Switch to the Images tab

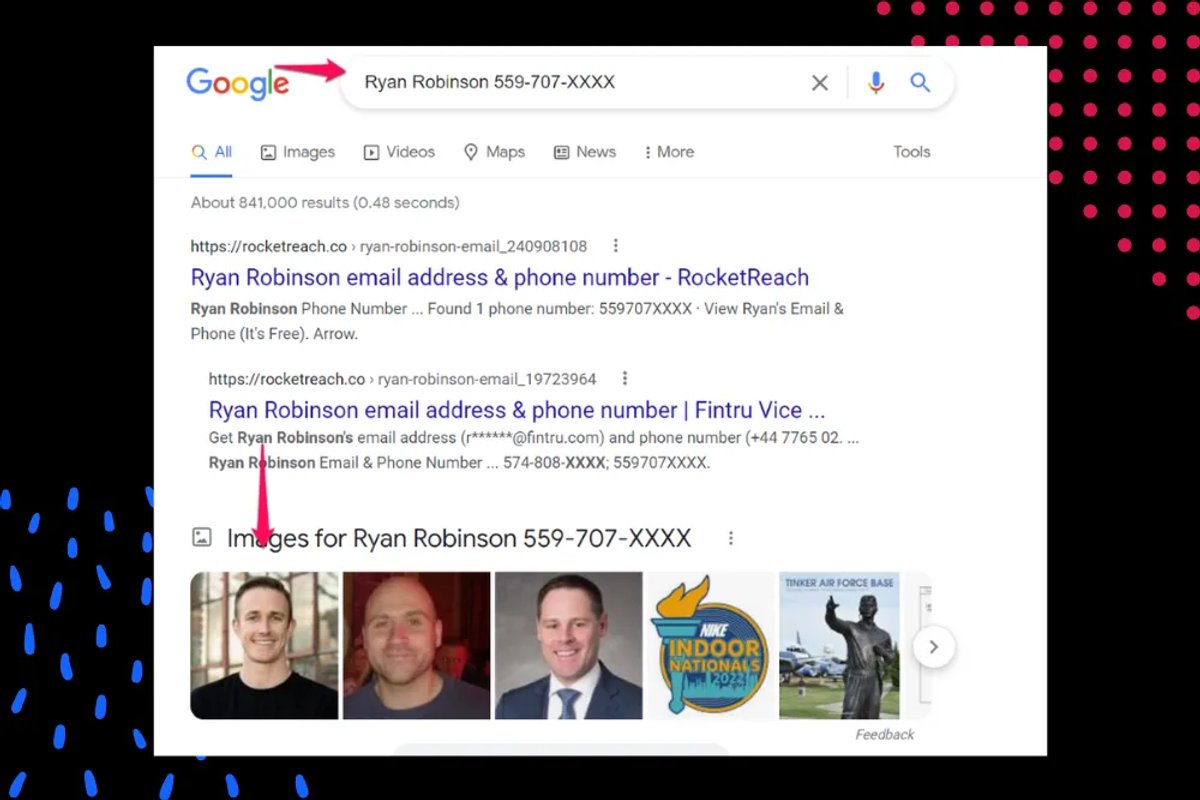(298, 152)
